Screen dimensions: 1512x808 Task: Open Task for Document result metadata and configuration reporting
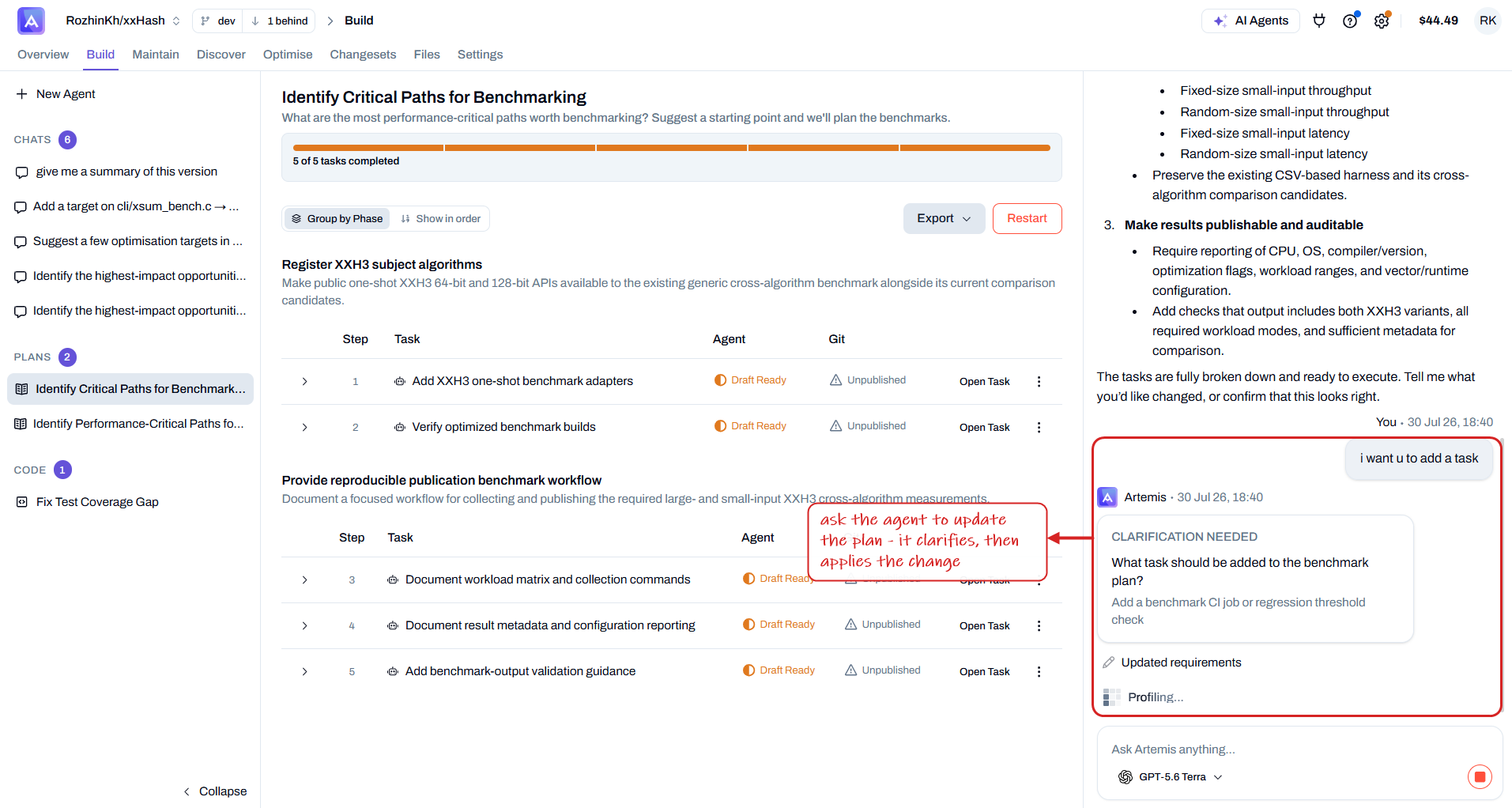984,625
